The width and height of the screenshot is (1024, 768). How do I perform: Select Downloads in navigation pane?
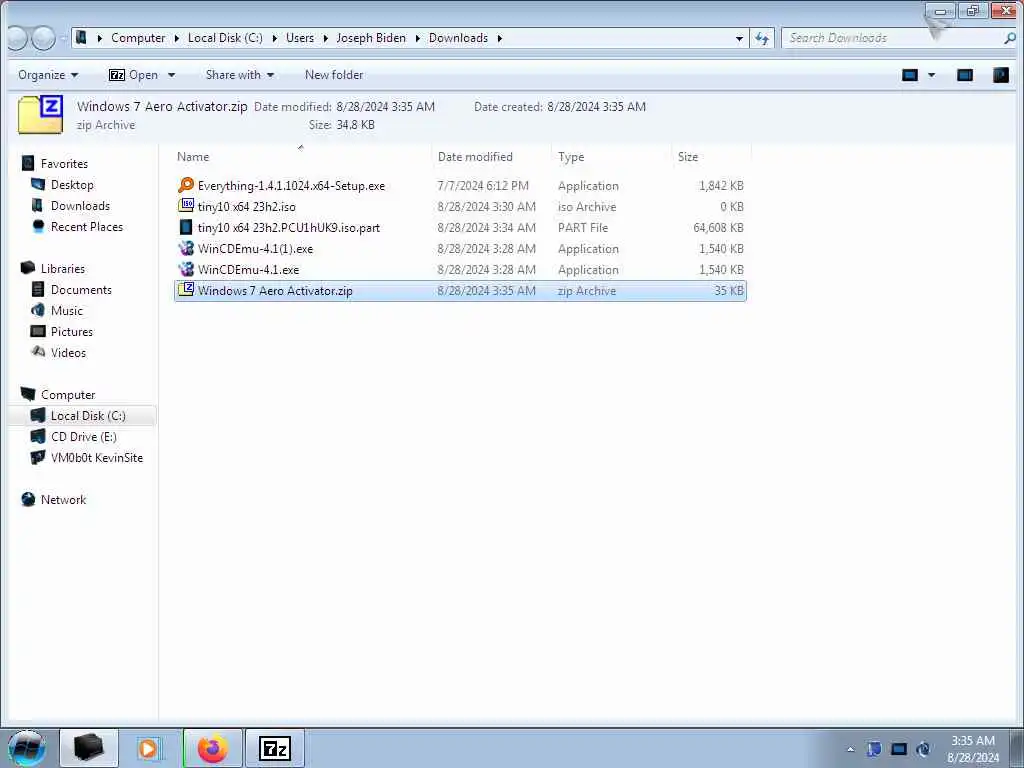(x=80, y=206)
